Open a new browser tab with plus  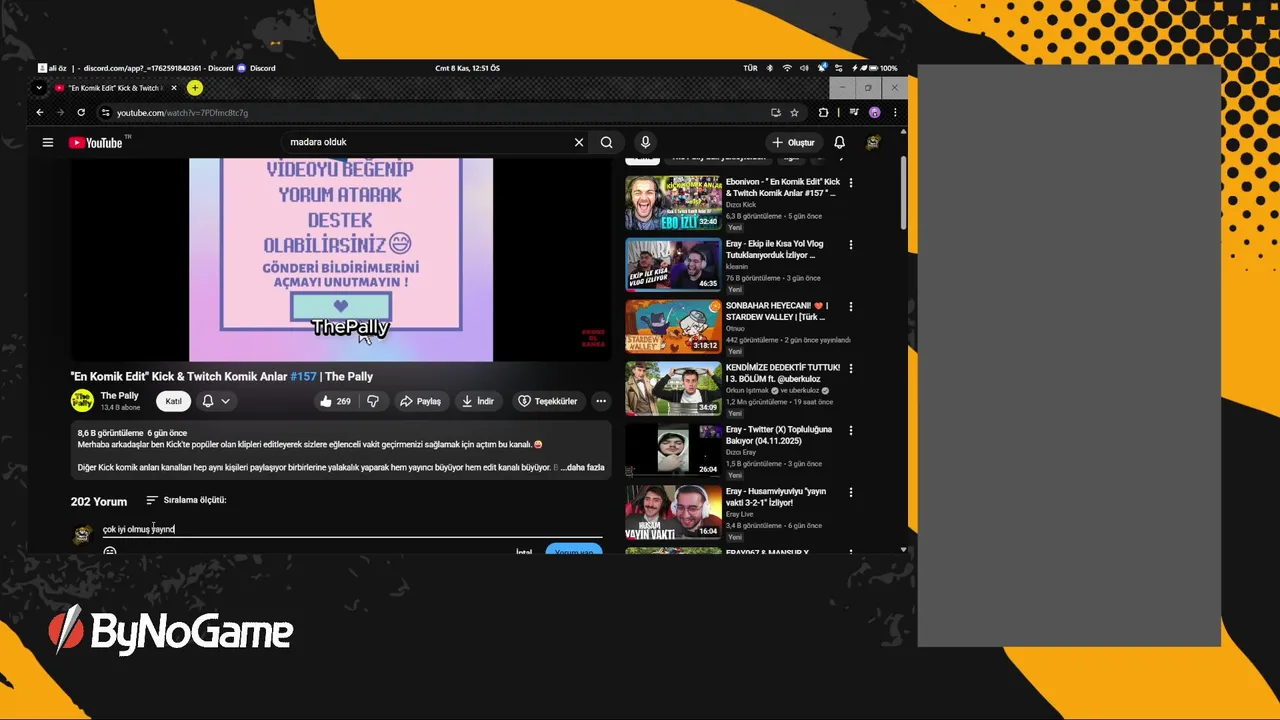tap(194, 88)
